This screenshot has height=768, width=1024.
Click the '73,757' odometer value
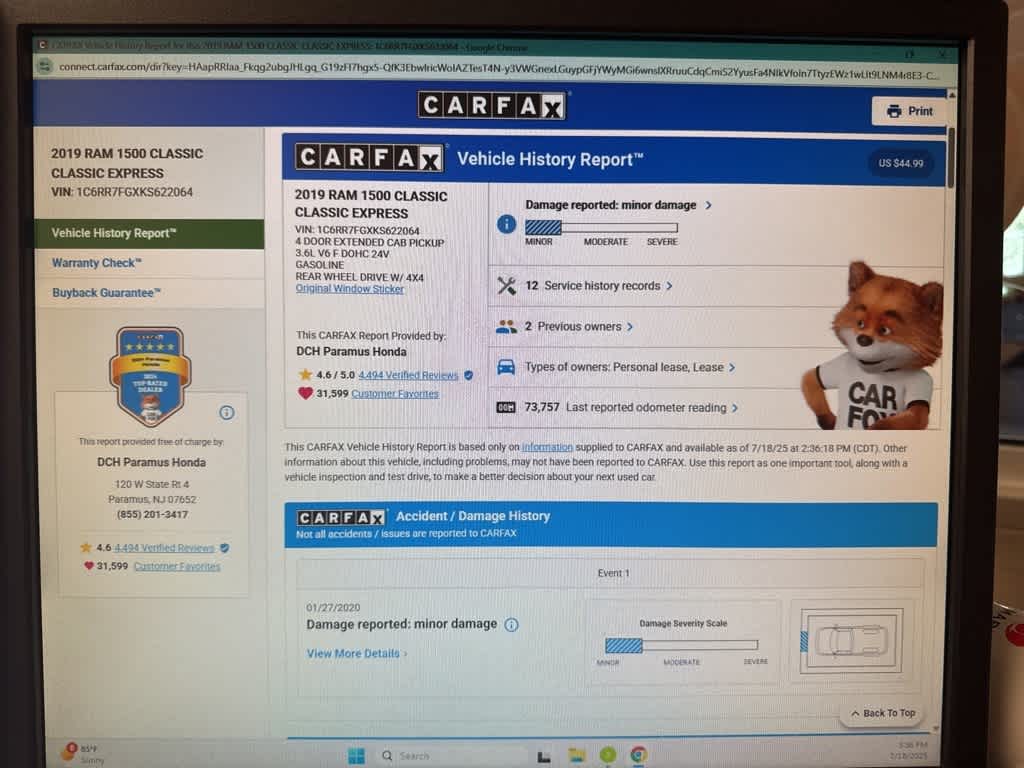coord(541,408)
